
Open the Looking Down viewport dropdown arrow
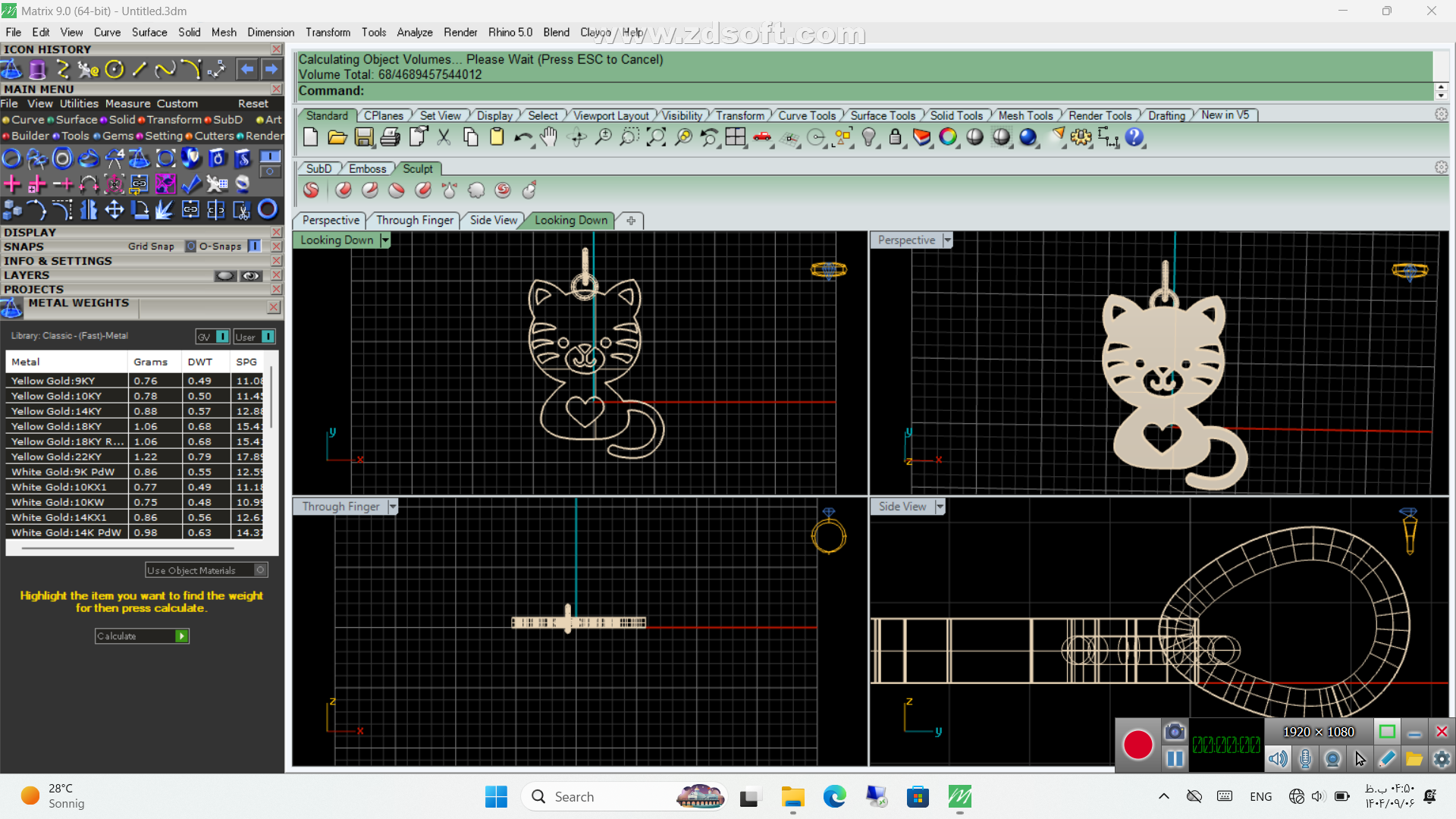385,240
